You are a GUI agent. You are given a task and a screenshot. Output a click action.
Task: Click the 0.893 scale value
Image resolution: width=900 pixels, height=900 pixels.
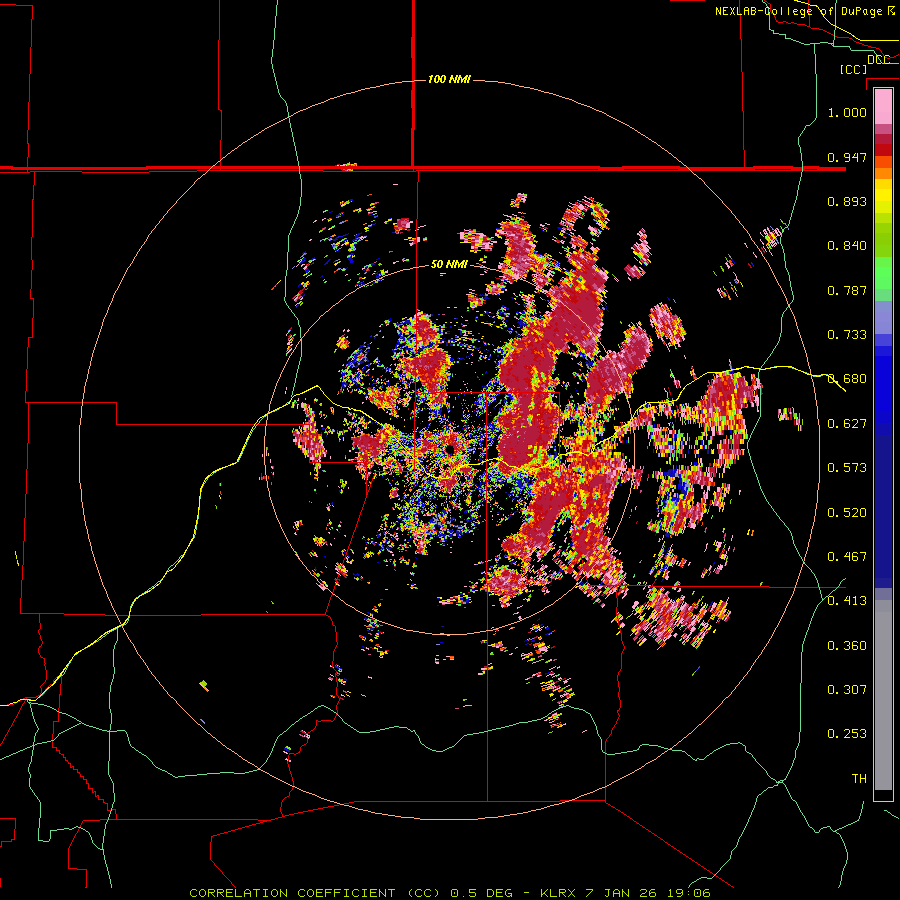pos(847,201)
